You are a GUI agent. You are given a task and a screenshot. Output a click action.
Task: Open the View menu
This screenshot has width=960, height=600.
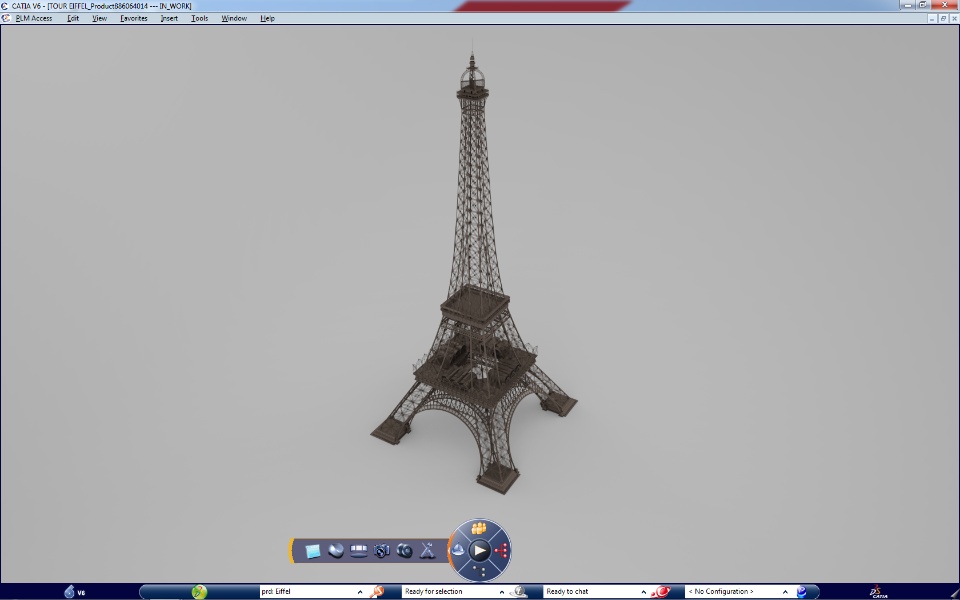pos(99,18)
